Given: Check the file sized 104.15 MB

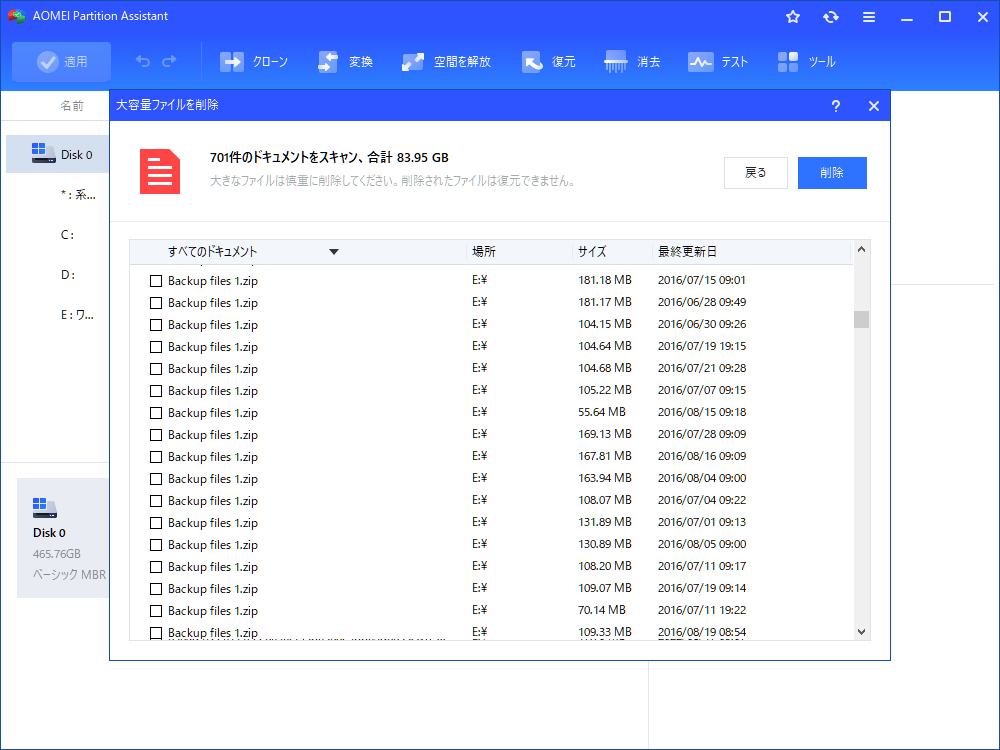Looking at the screenshot, I should coord(156,325).
